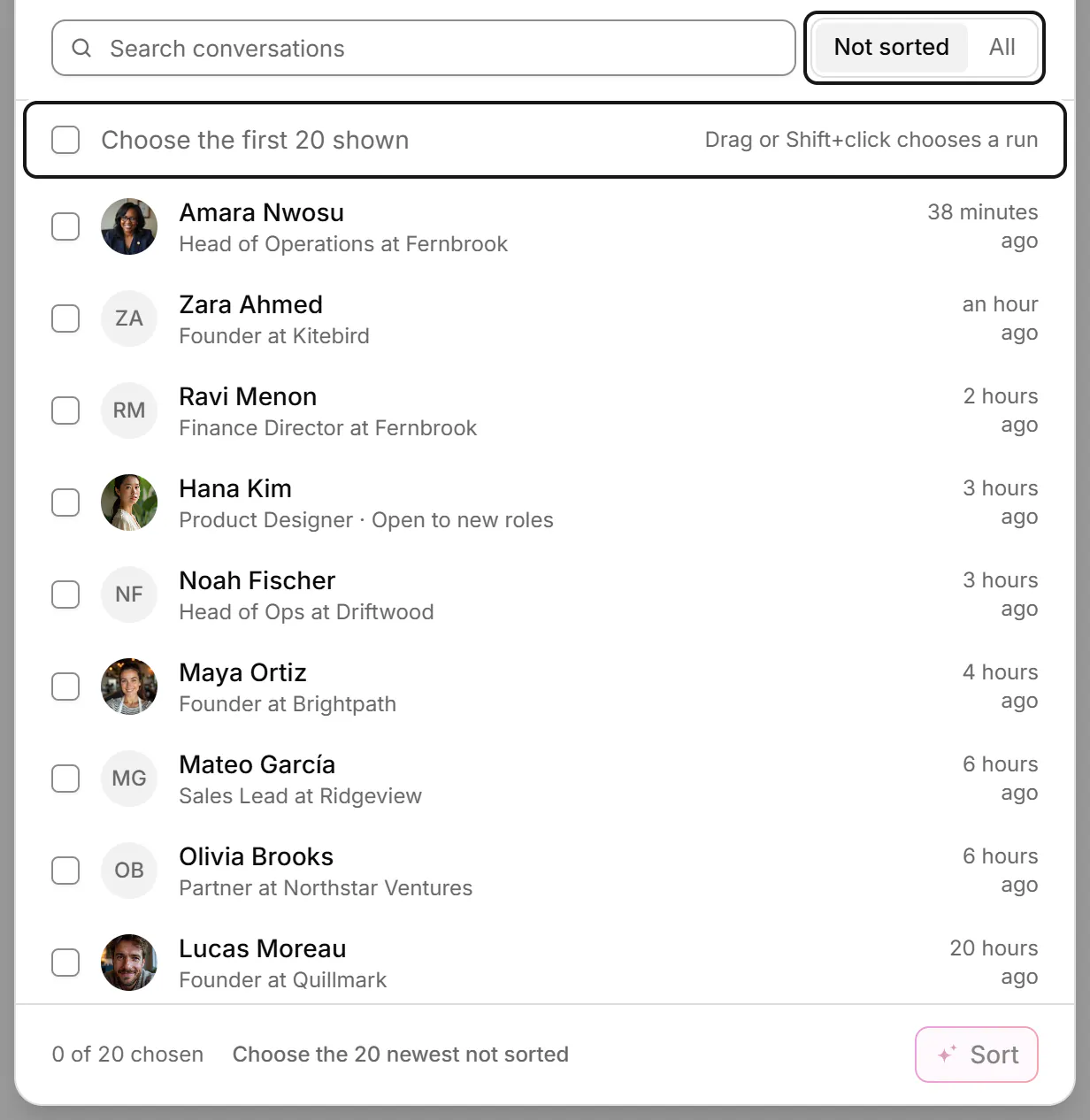1090x1120 pixels.
Task: Click 'Choose the 20 newest not sorted'
Action: 400,1055
